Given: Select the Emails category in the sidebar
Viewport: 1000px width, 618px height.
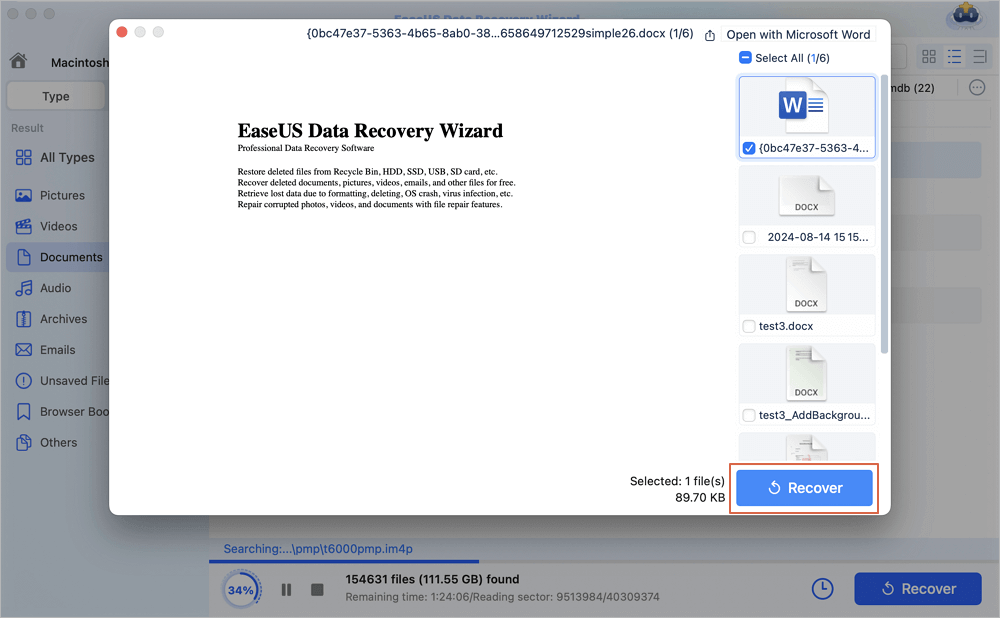Looking at the screenshot, I should 55,350.
